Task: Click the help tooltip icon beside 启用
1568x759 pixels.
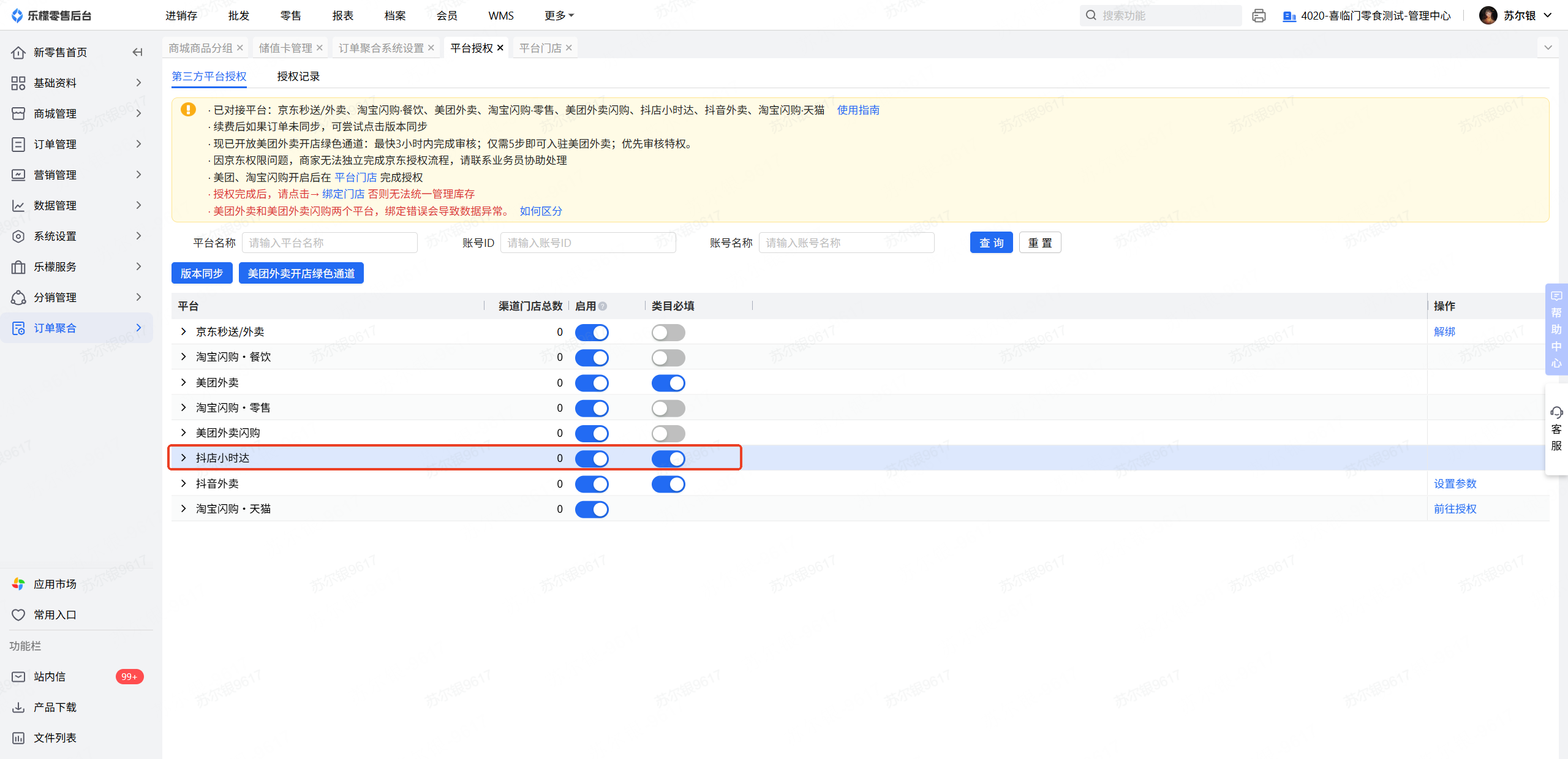Action: (603, 306)
